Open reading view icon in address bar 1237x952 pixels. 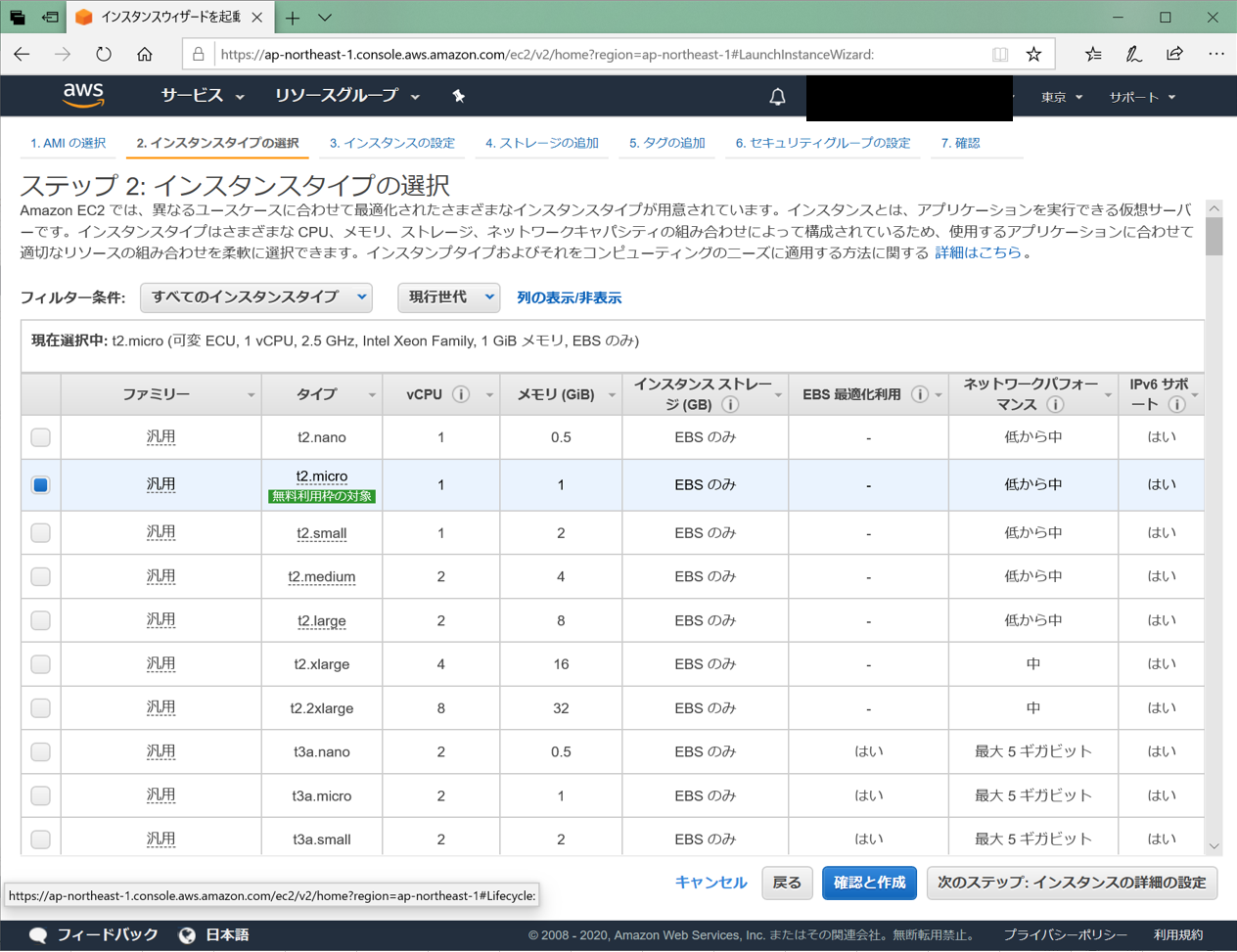pyautogui.click(x=1000, y=54)
